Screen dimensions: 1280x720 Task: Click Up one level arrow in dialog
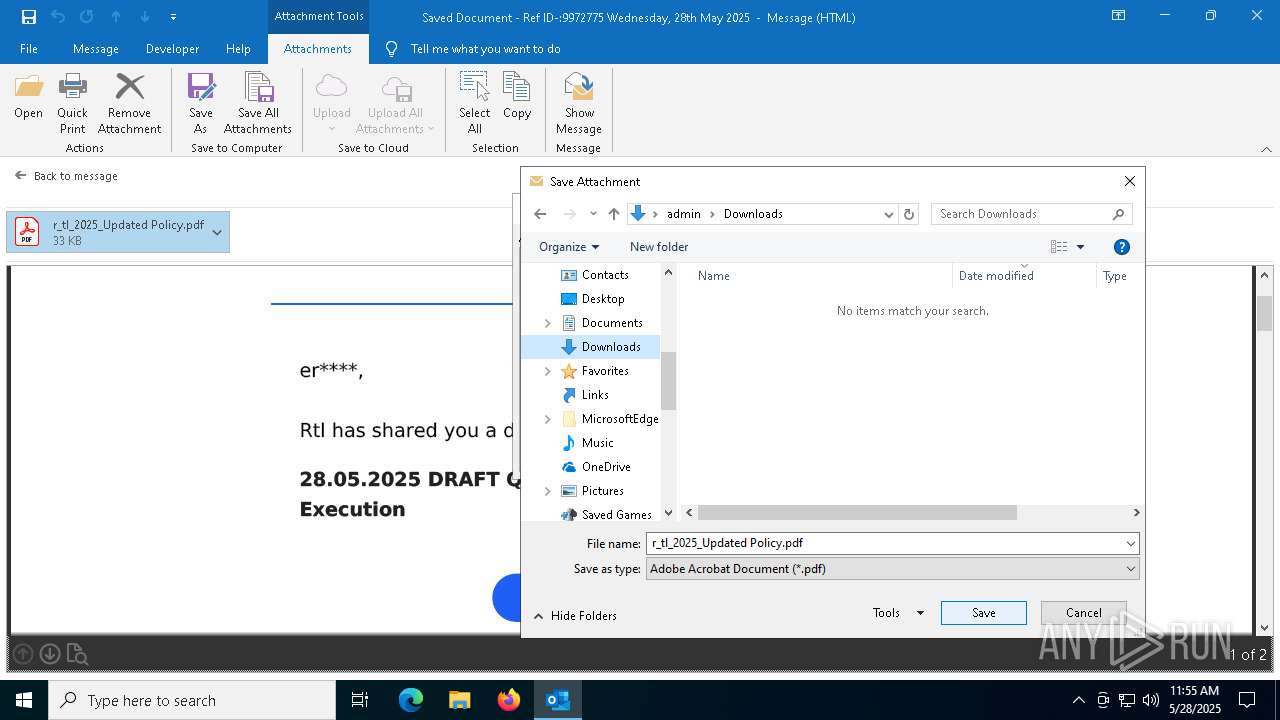click(614, 214)
